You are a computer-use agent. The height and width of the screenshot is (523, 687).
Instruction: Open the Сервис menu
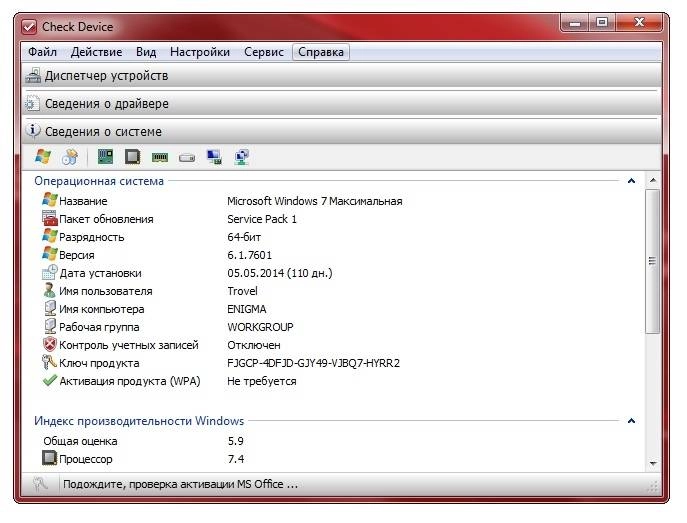pyautogui.click(x=264, y=52)
